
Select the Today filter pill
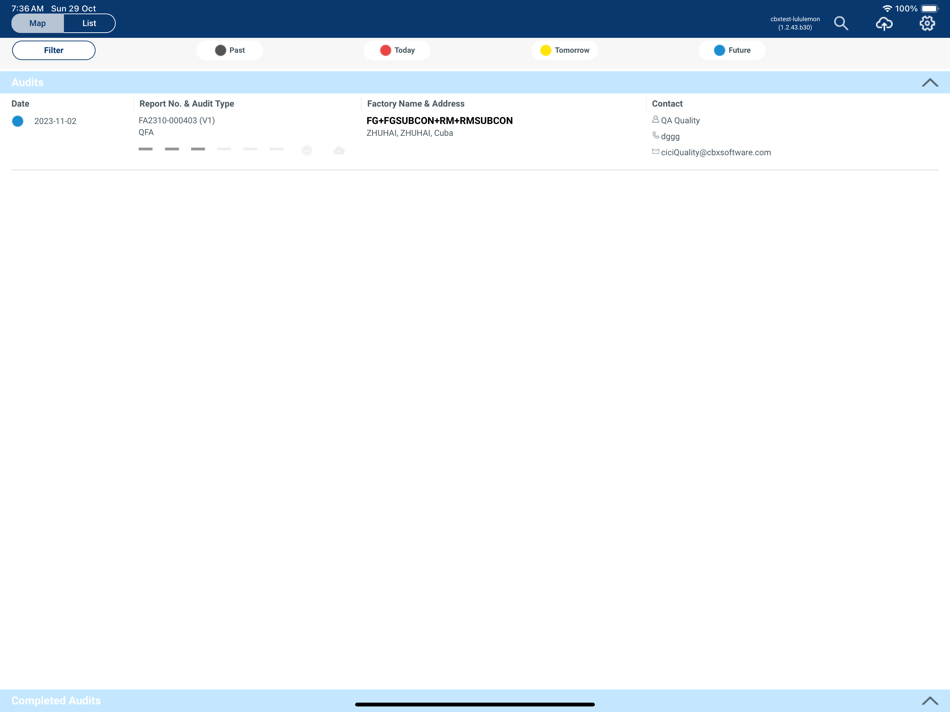coord(397,49)
